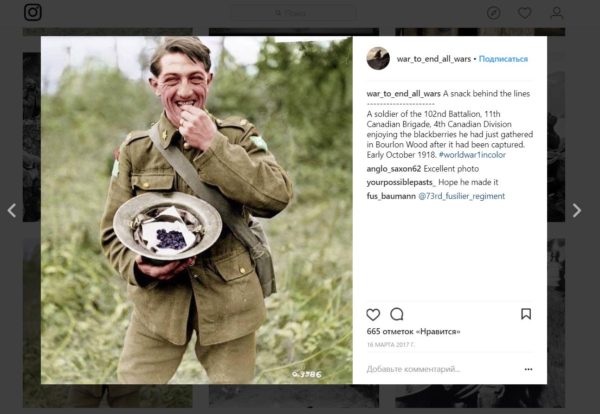The height and width of the screenshot is (414, 600).
Task: Like the post with heart icon
Action: click(x=373, y=315)
